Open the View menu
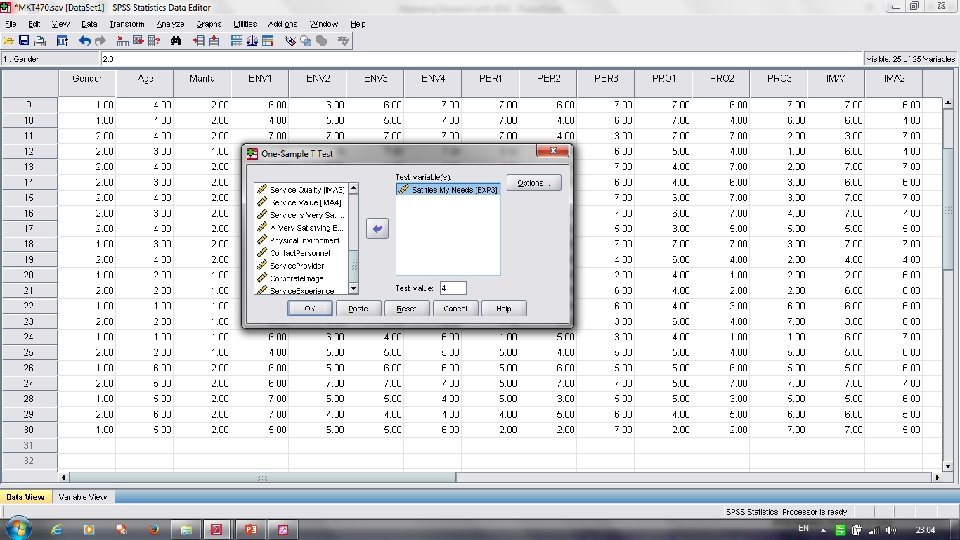960x540 pixels. pyautogui.click(x=61, y=24)
